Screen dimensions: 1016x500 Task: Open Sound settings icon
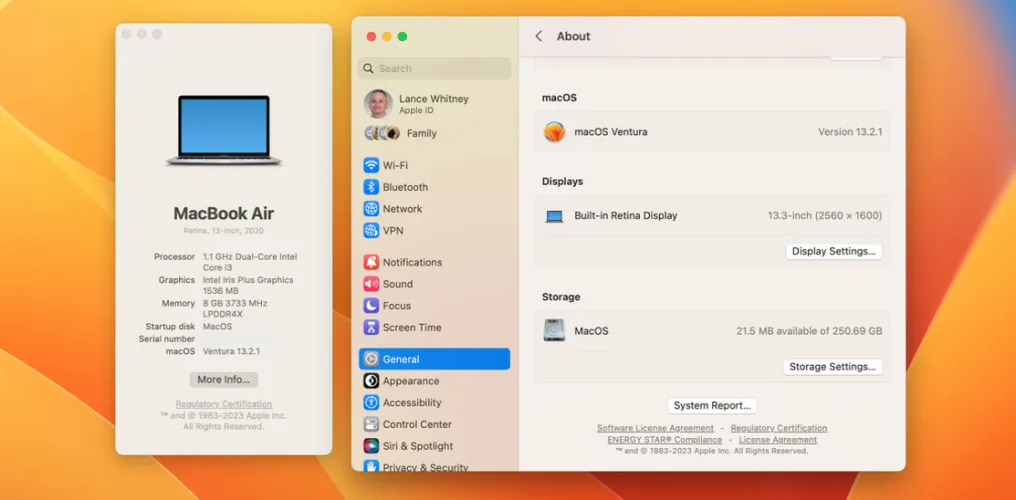pyautogui.click(x=371, y=284)
